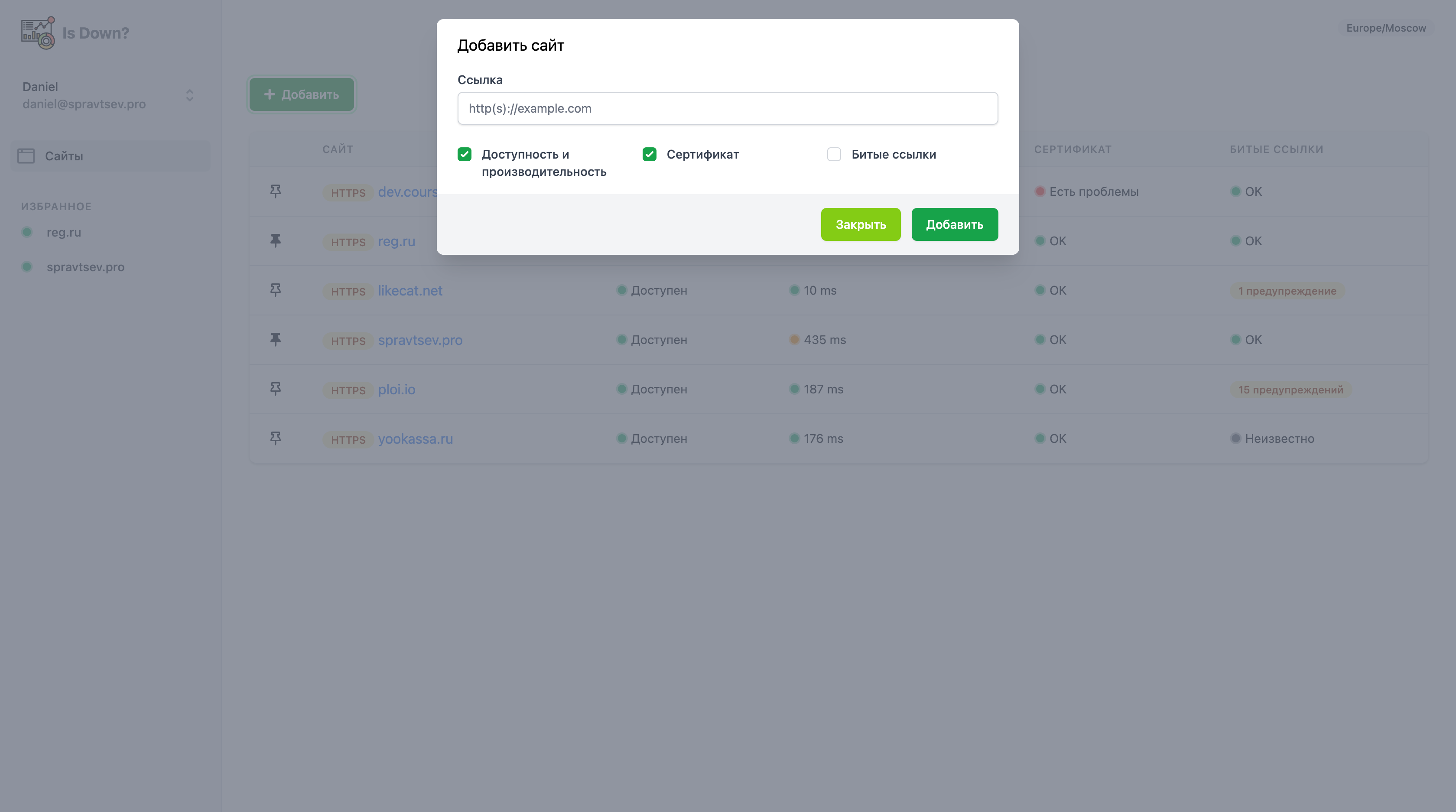Unpin the spravtsev.pro site row
This screenshot has height=812, width=1456.
[x=275, y=340]
